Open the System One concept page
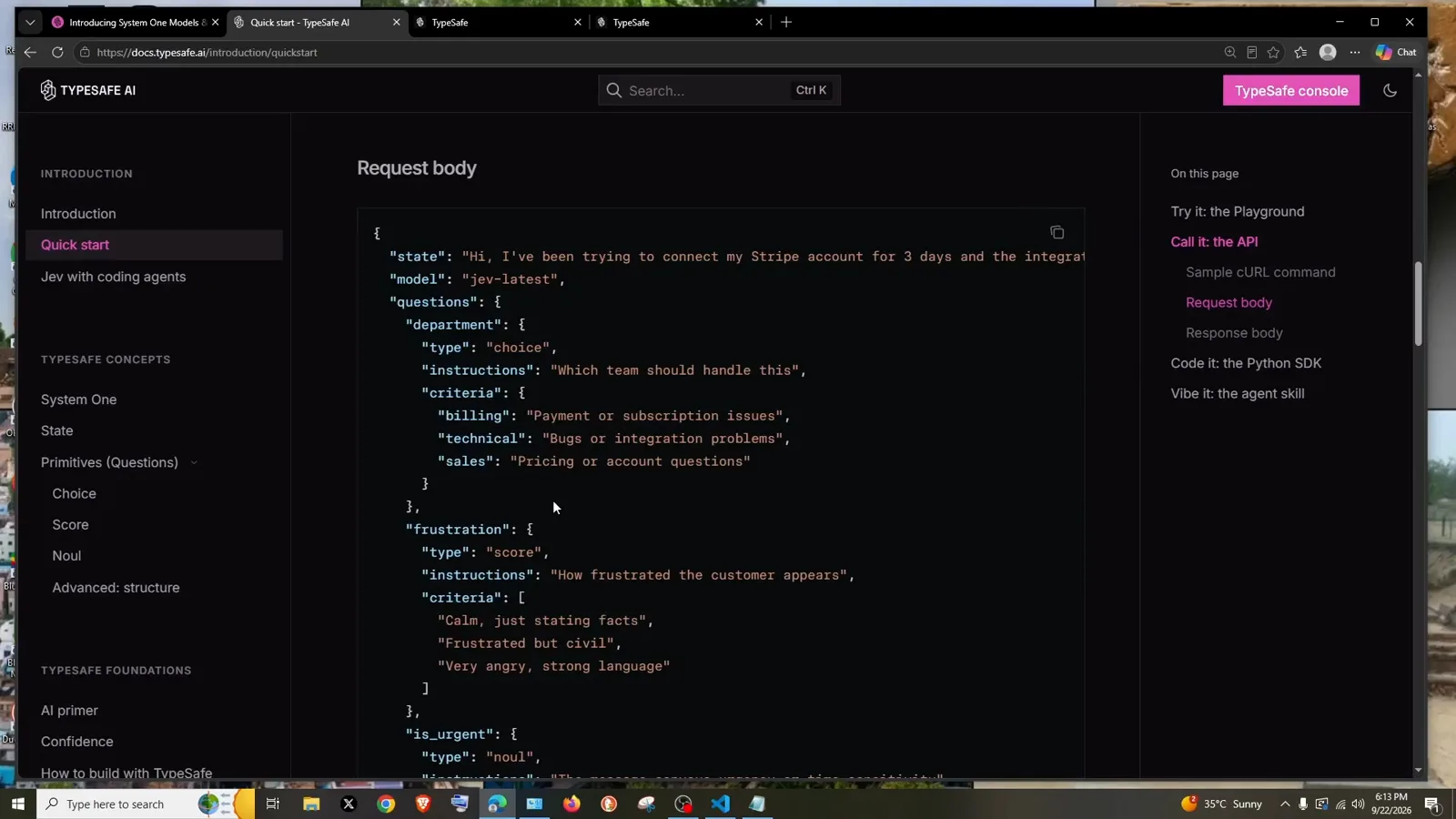Viewport: 1456px width, 819px height. (x=78, y=399)
